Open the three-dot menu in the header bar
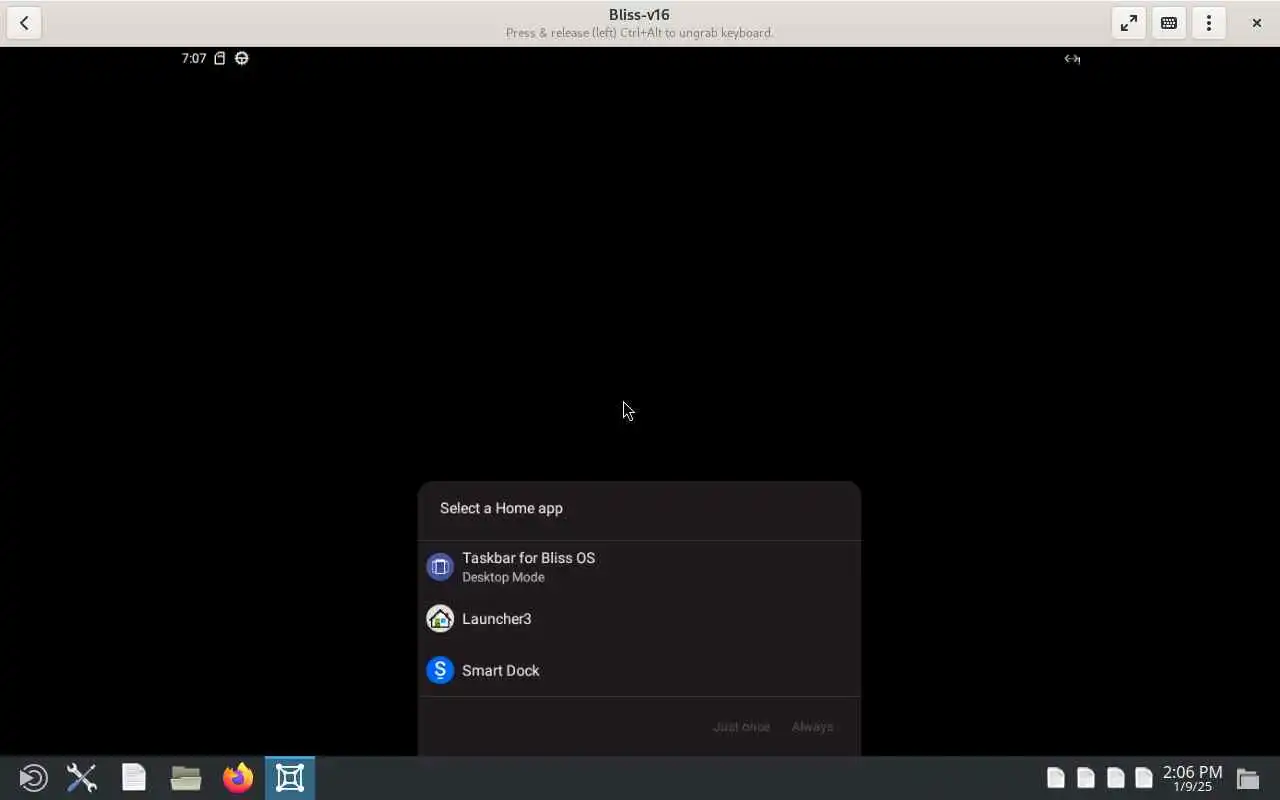 pos(1209,23)
